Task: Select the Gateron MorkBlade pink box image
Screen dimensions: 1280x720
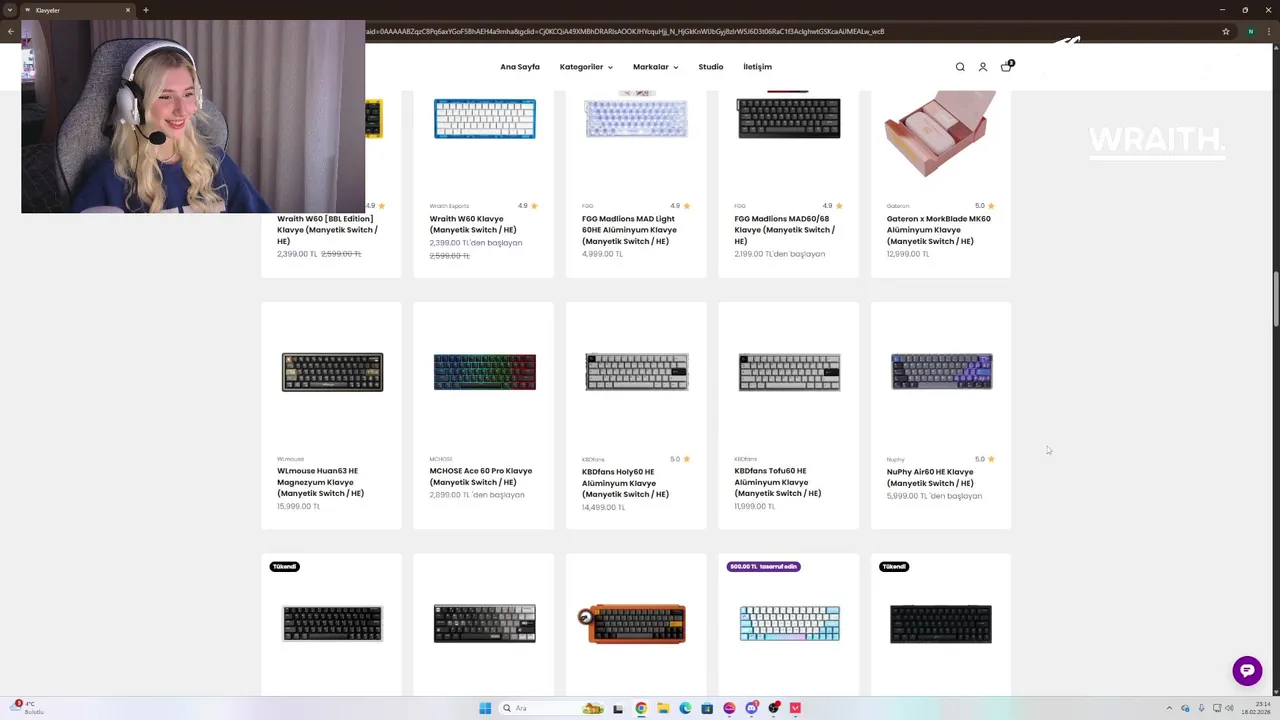Action: click(941, 133)
